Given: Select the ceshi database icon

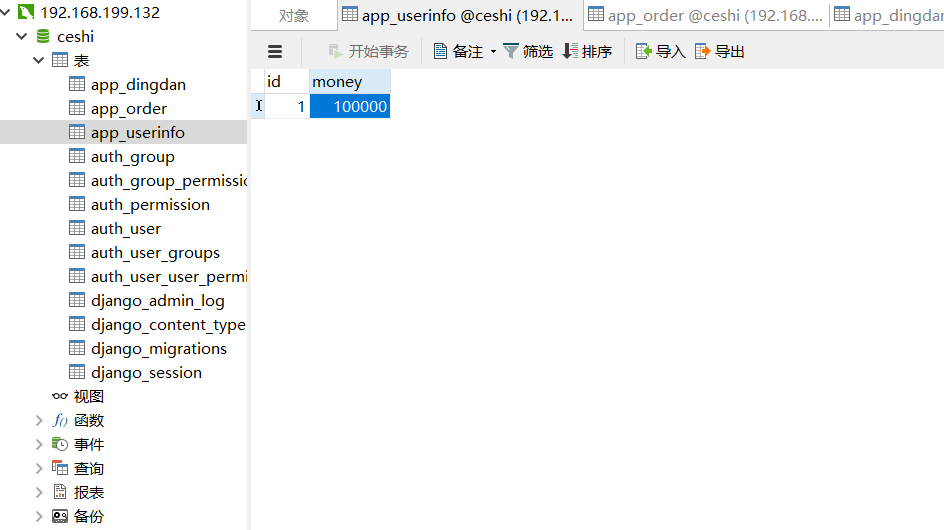Looking at the screenshot, I should click(x=43, y=37).
